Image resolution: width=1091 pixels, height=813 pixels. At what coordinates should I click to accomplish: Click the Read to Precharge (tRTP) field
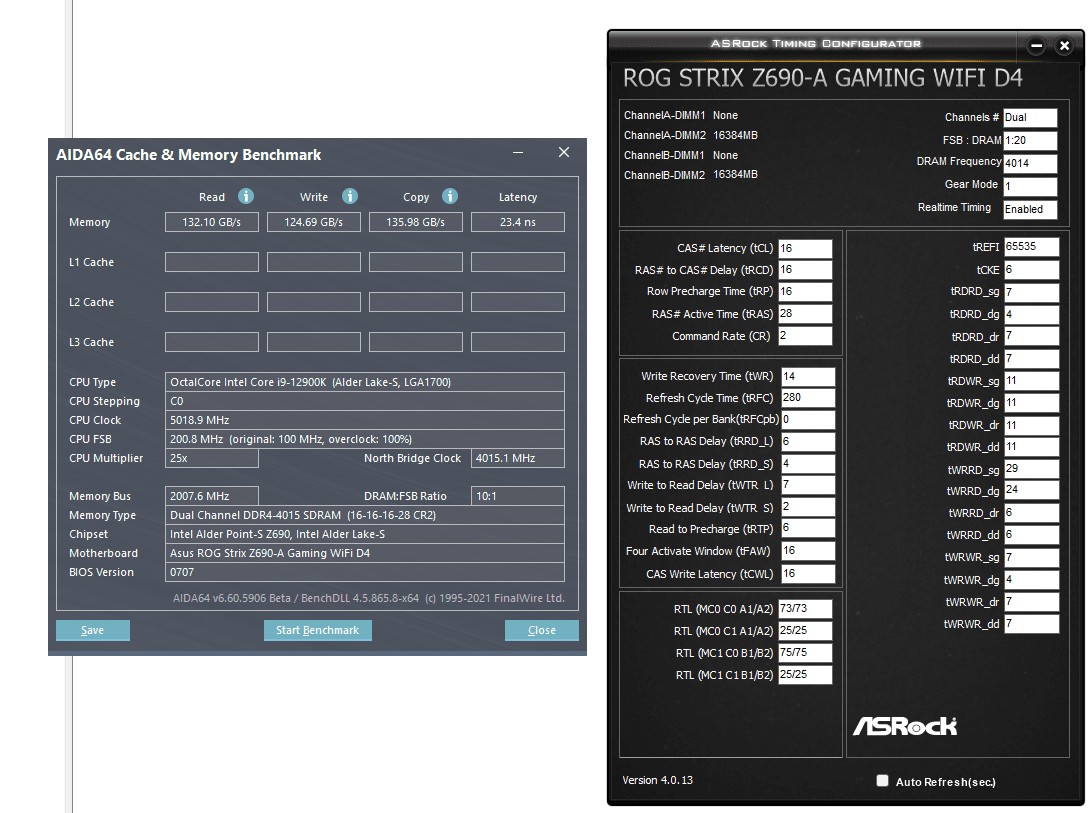point(808,529)
